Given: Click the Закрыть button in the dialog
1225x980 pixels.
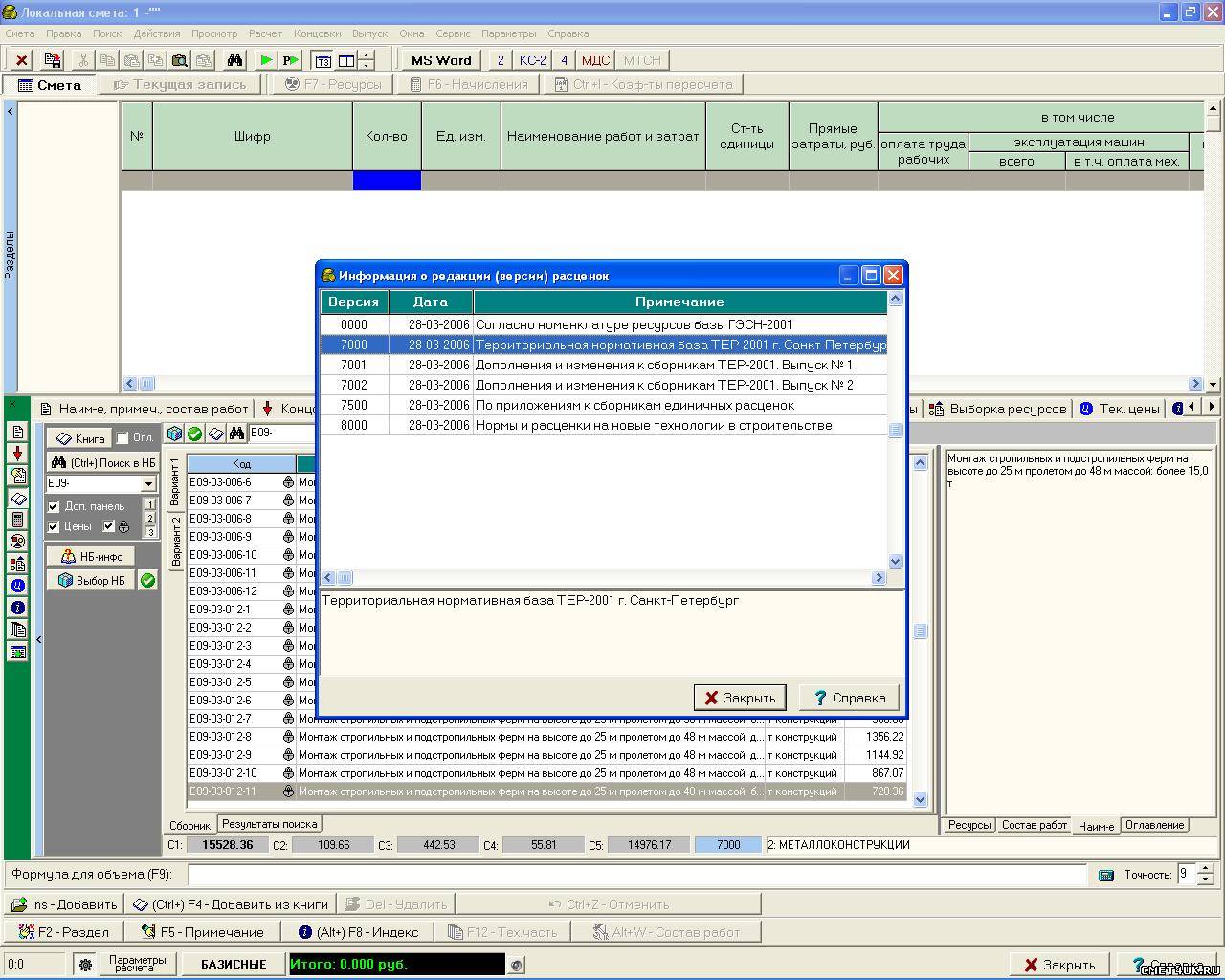Looking at the screenshot, I should point(740,698).
